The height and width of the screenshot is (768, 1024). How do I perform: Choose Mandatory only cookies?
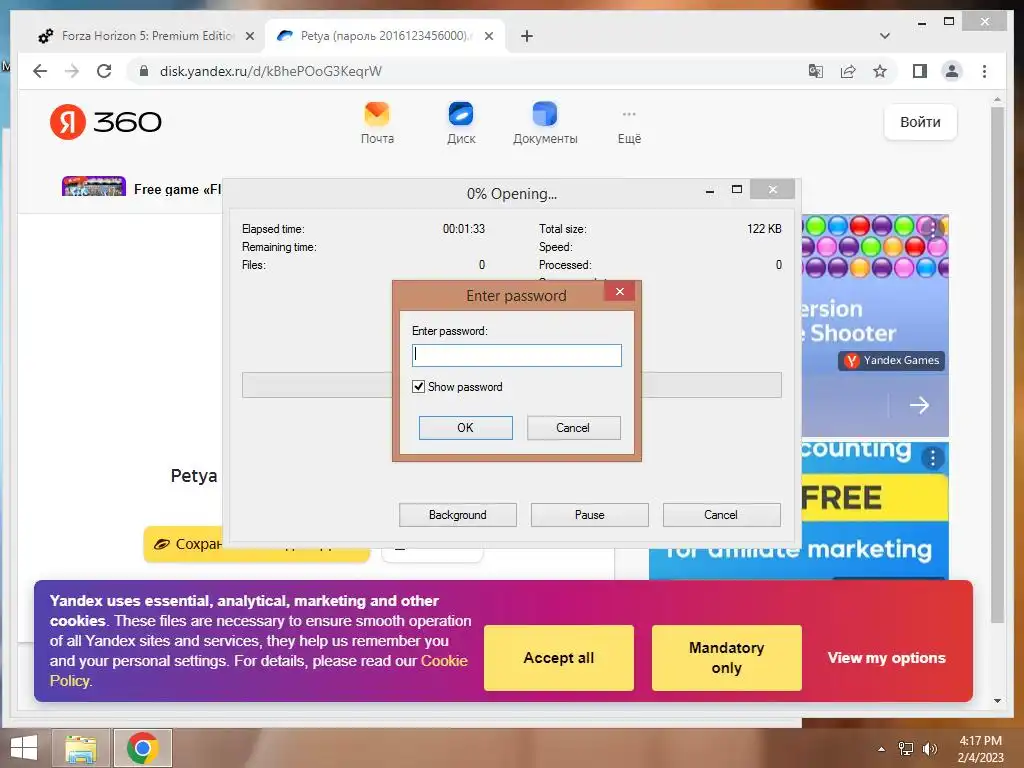point(726,658)
